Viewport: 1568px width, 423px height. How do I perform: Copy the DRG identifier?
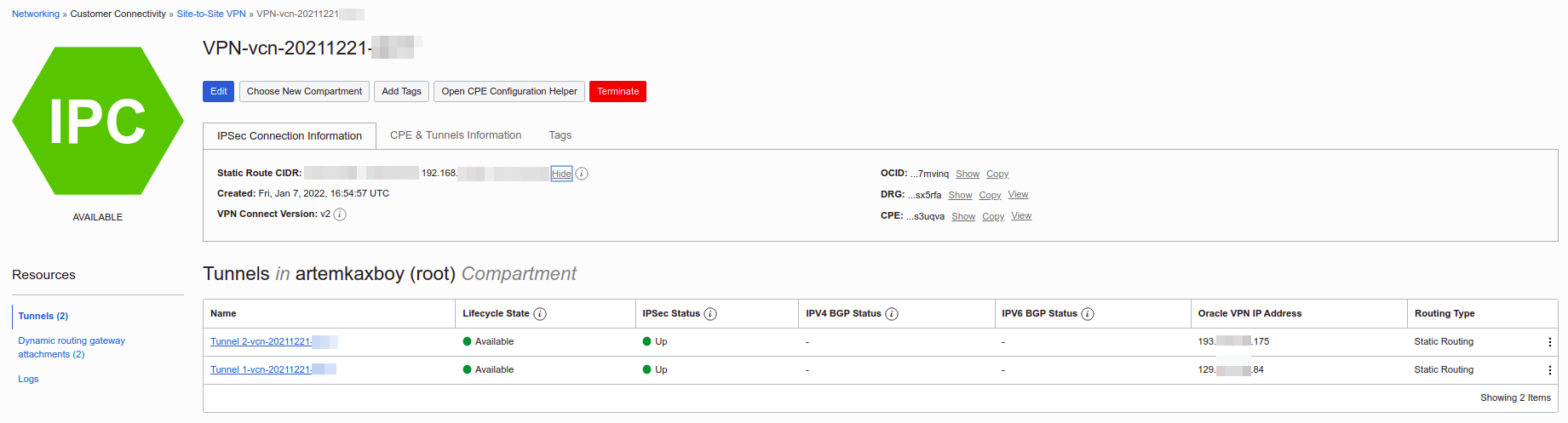click(990, 195)
